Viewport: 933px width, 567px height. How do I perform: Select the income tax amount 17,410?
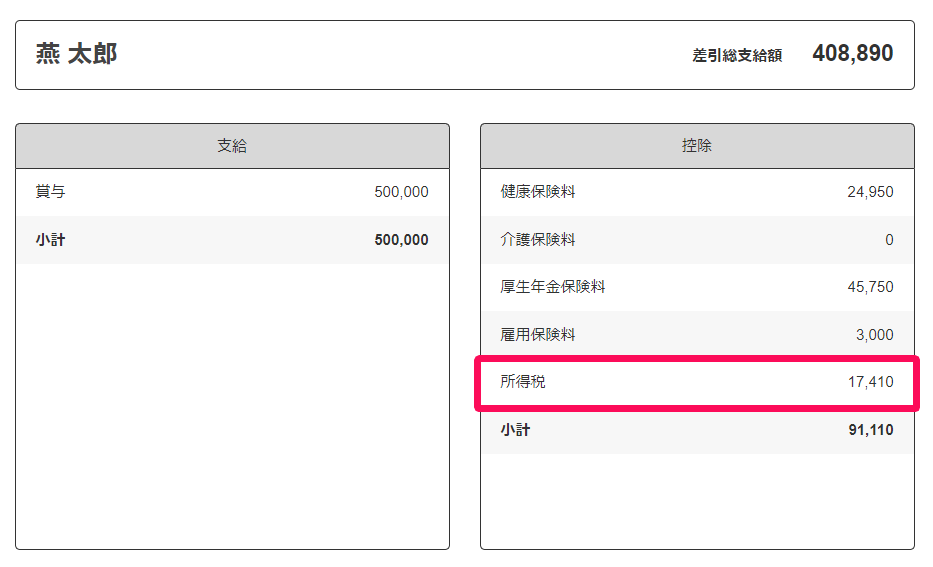point(870,382)
